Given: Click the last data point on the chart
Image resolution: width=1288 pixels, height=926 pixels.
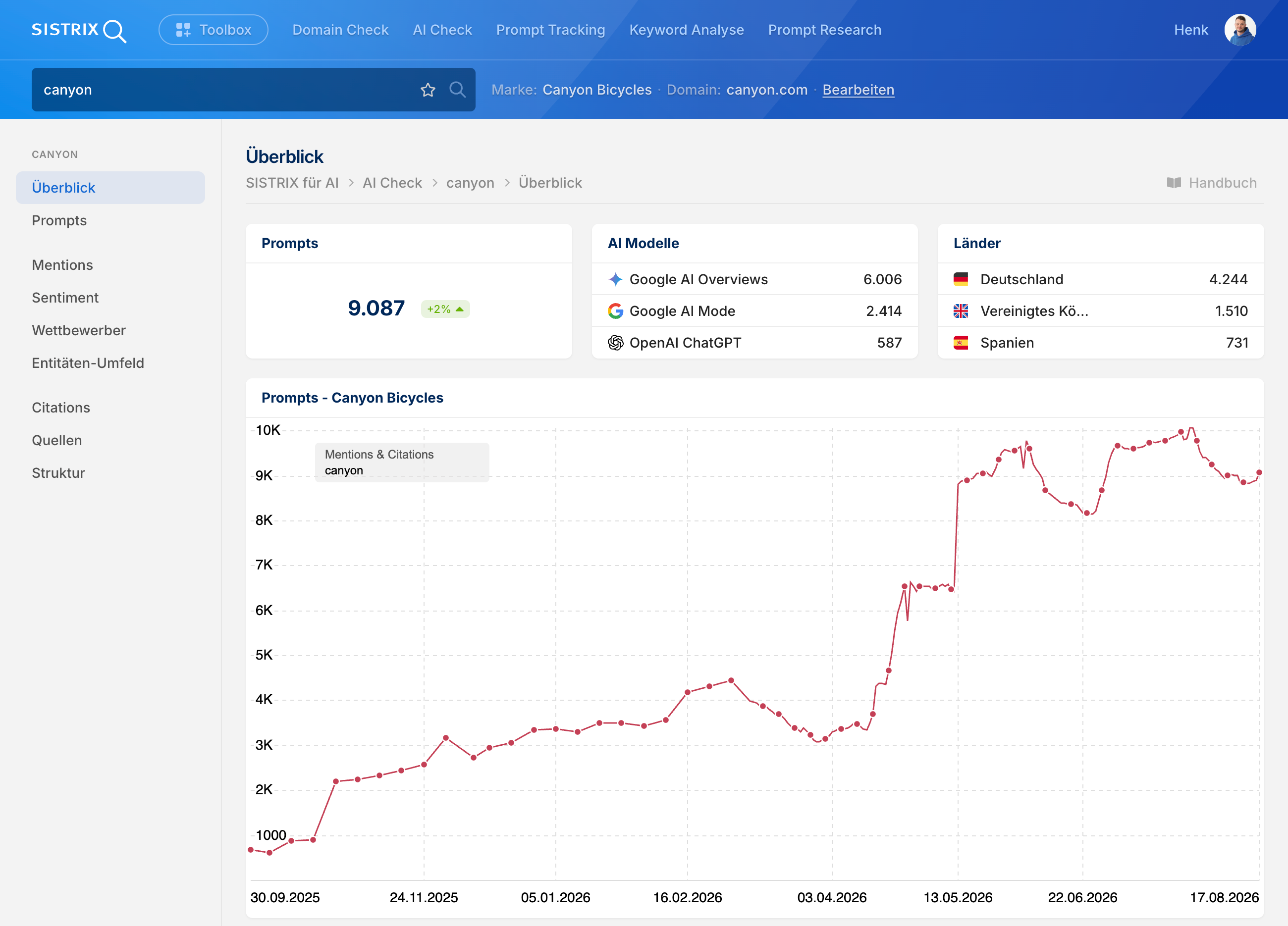Looking at the screenshot, I should (1259, 472).
